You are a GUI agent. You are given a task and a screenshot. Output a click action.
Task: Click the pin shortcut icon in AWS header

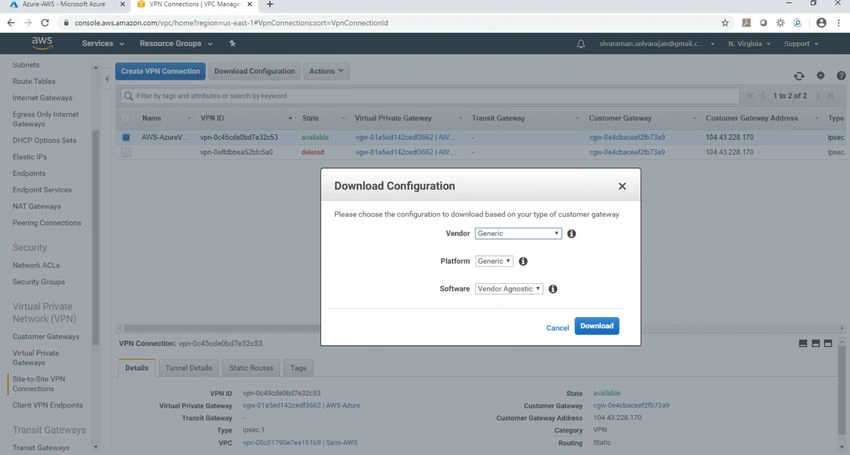[233, 43]
